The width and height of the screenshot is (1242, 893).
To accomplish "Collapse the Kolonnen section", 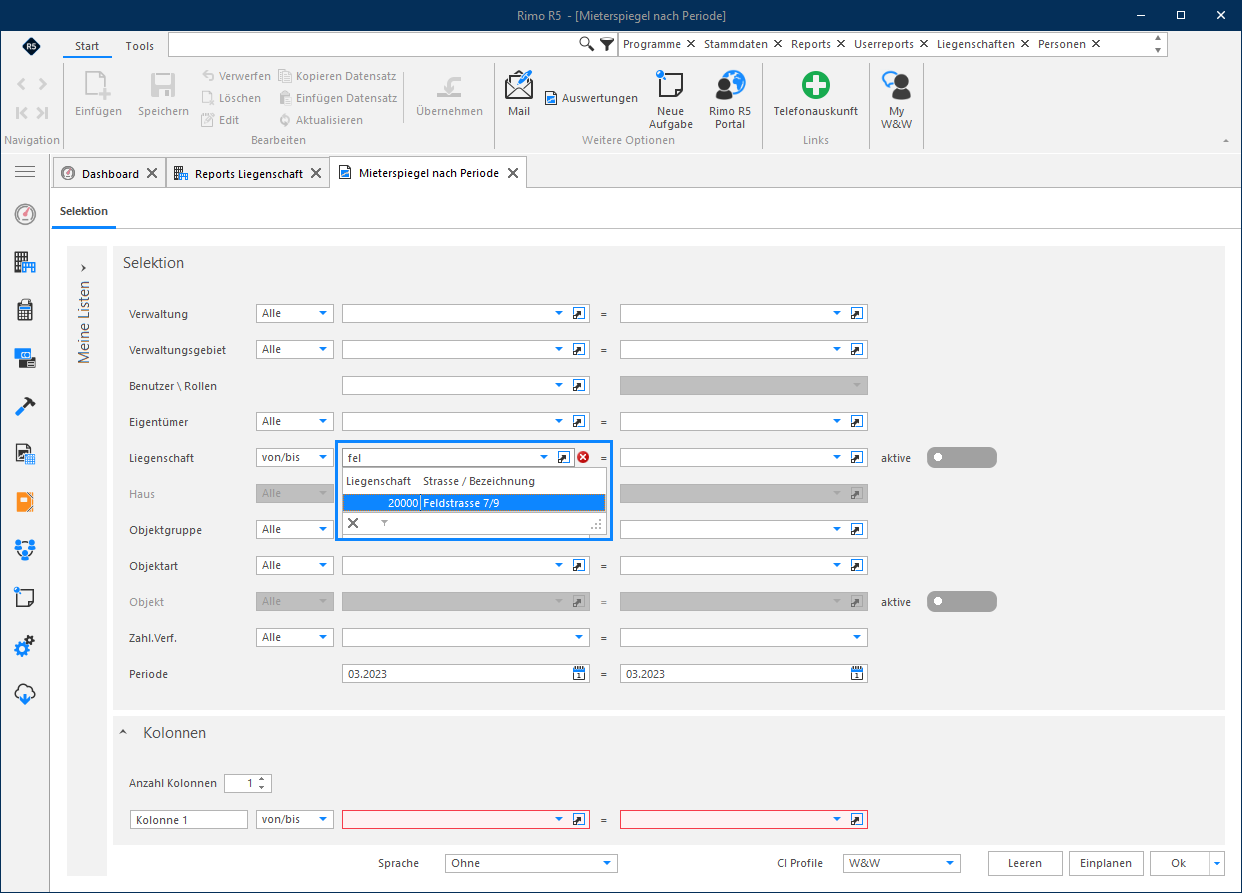I will (x=124, y=732).
